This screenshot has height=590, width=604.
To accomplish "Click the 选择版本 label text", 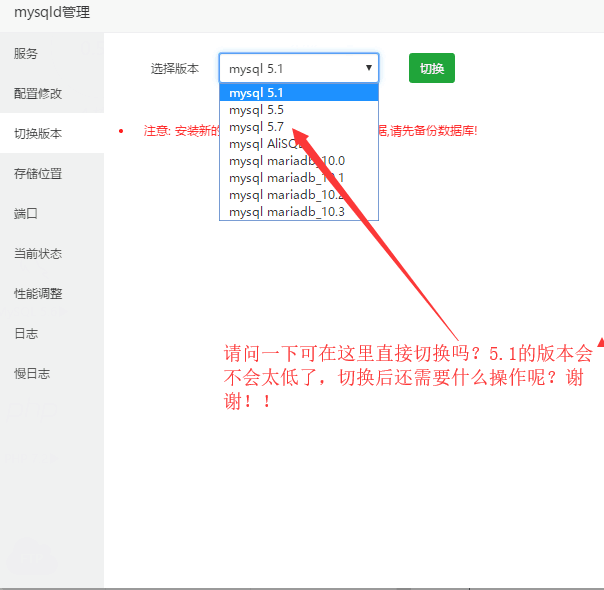I will pos(174,69).
